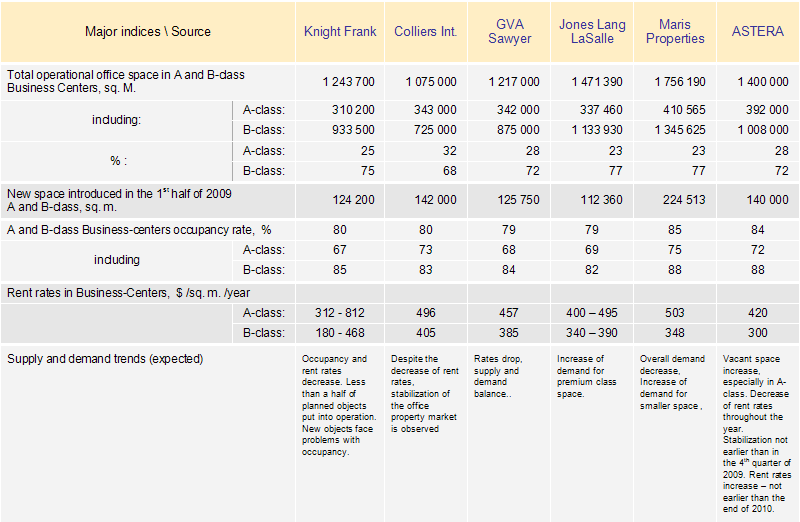
Task: Select overall occupancy 84 for ASTERA
Action: (758, 230)
